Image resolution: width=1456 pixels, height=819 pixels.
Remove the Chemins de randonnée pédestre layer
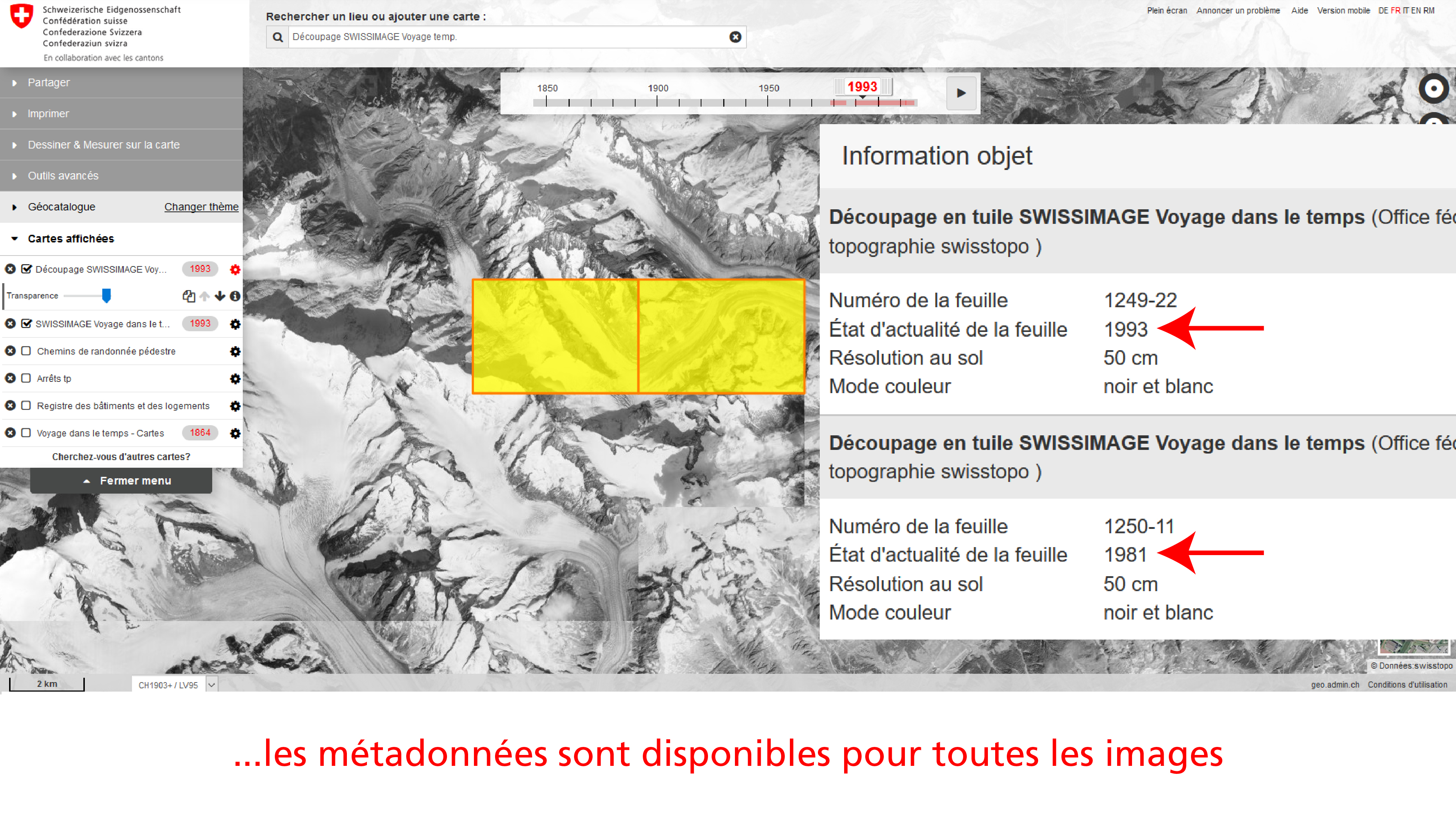10,351
